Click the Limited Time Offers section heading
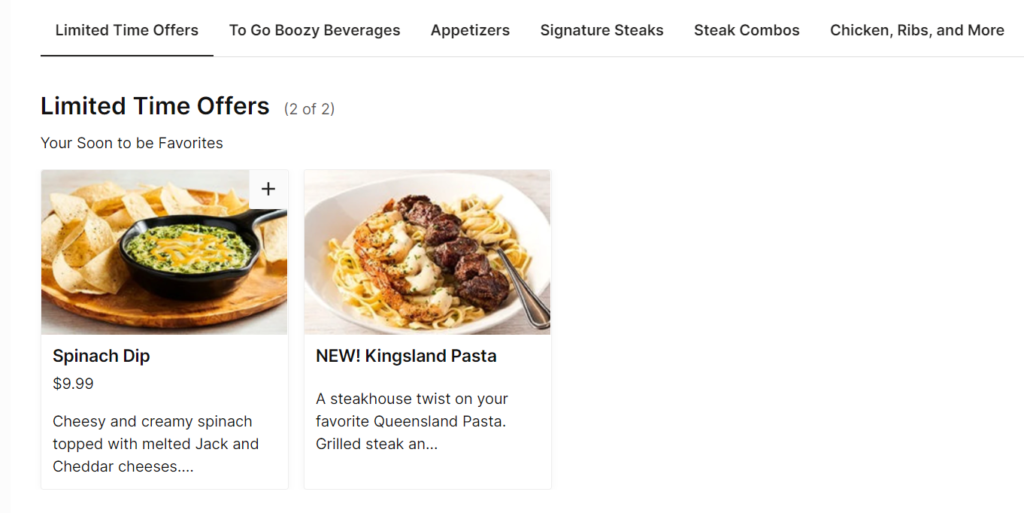 click(155, 106)
